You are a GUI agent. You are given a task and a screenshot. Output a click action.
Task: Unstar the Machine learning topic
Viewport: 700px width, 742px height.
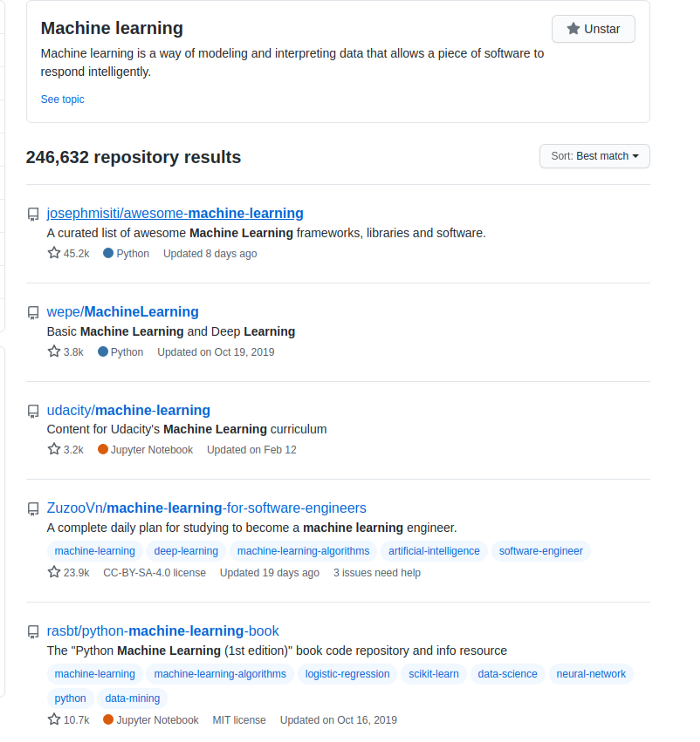tap(593, 29)
